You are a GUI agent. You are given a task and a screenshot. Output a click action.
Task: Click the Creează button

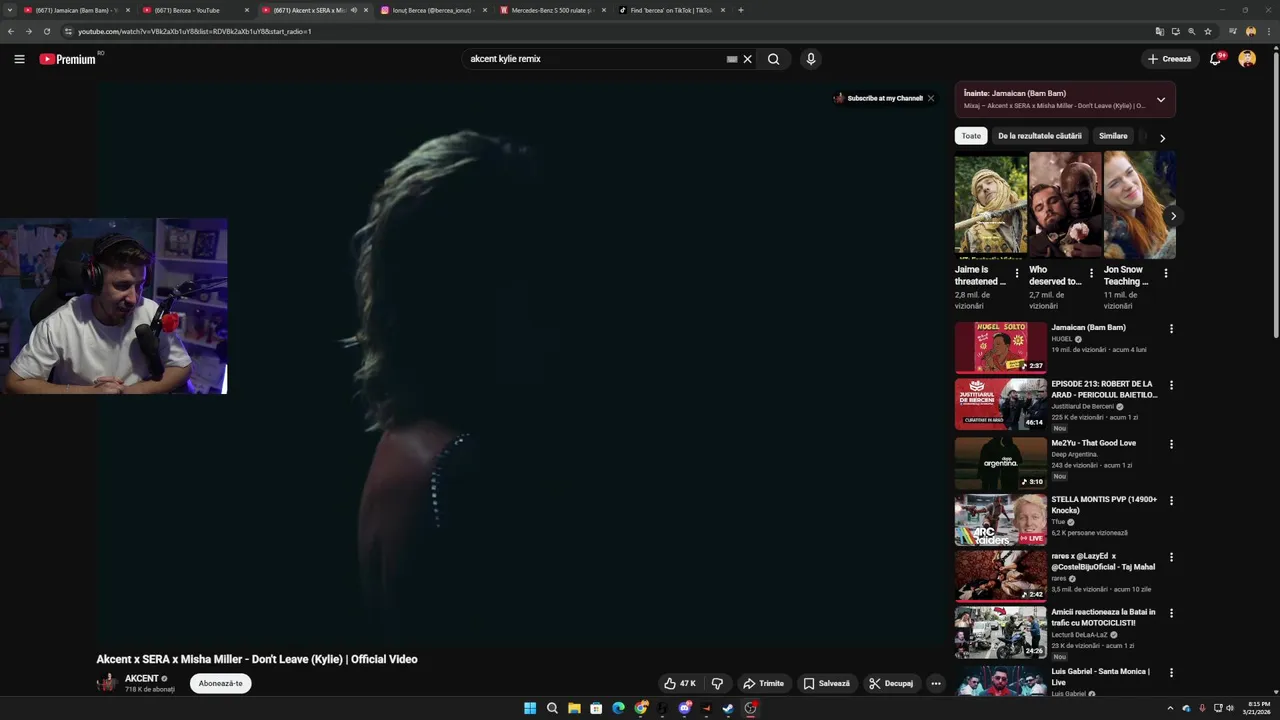pyautogui.click(x=1170, y=59)
